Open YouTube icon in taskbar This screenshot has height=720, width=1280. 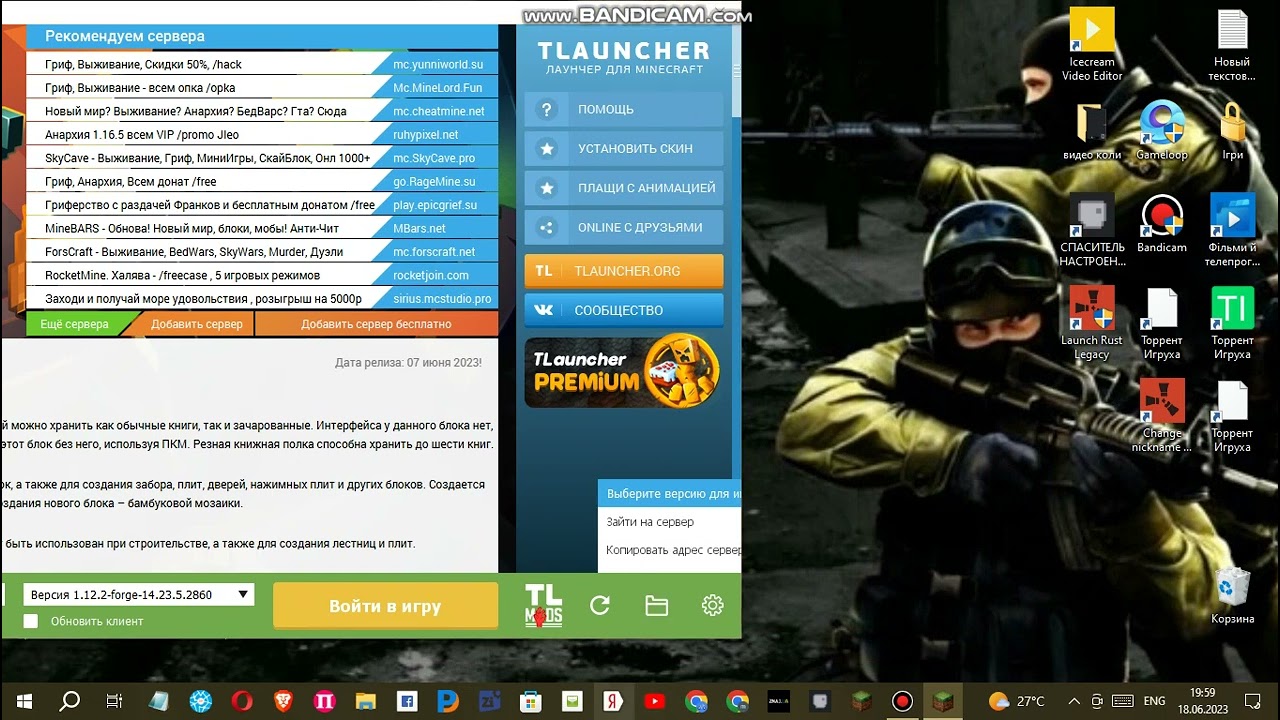(x=655, y=701)
